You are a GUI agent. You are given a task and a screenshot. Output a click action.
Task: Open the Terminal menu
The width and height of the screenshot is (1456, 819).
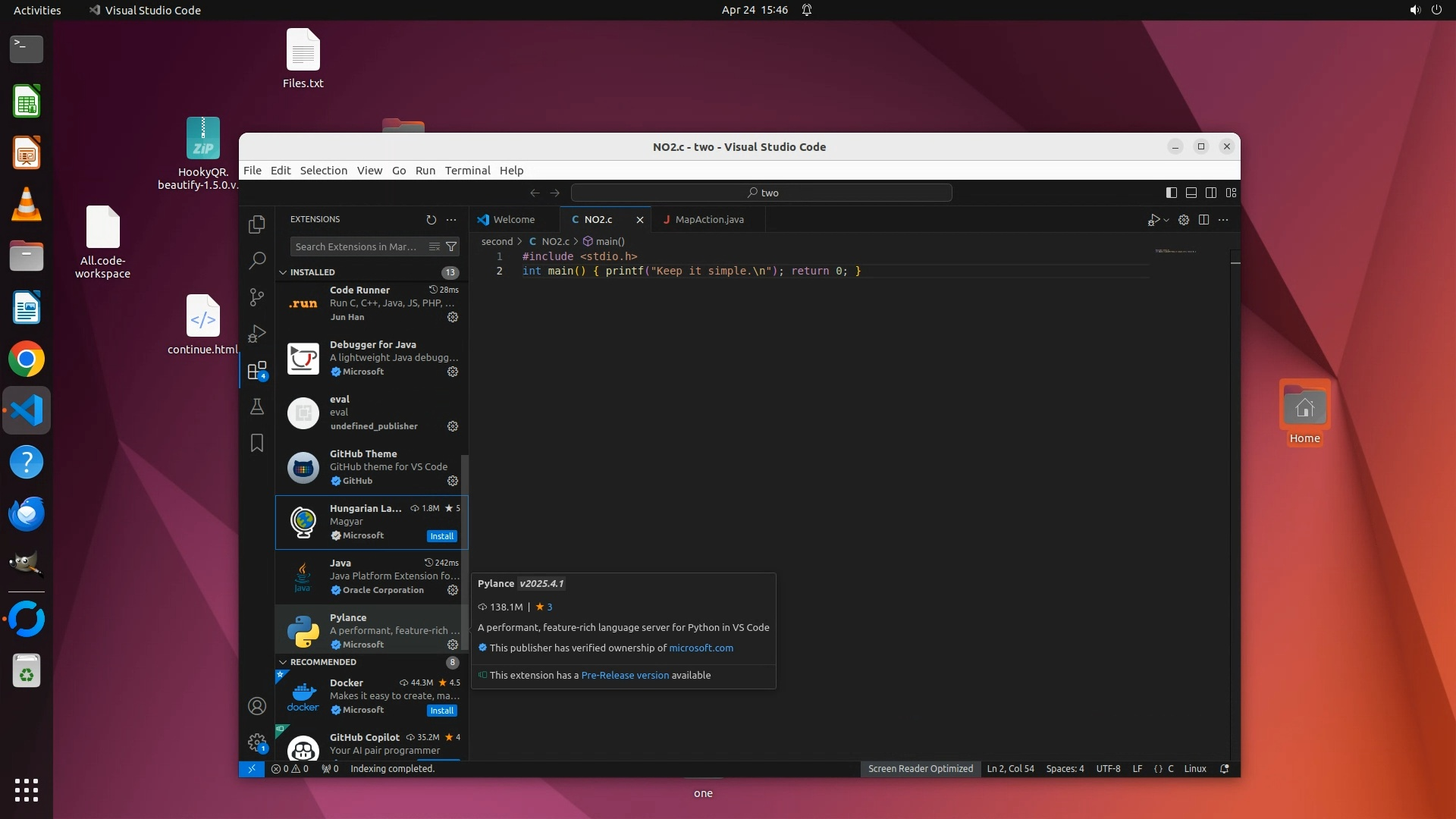point(467,171)
